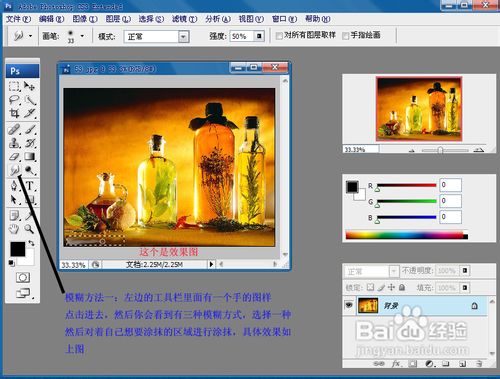
Task: Toggle lock image pixels brush icon
Action: [x=381, y=287]
